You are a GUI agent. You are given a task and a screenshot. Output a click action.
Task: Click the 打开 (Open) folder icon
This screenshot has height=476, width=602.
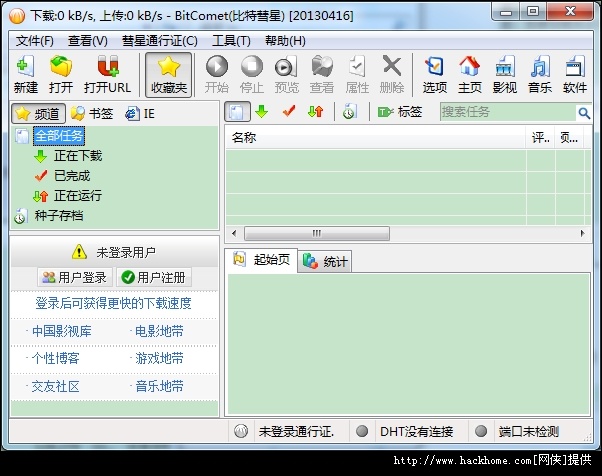pos(61,74)
